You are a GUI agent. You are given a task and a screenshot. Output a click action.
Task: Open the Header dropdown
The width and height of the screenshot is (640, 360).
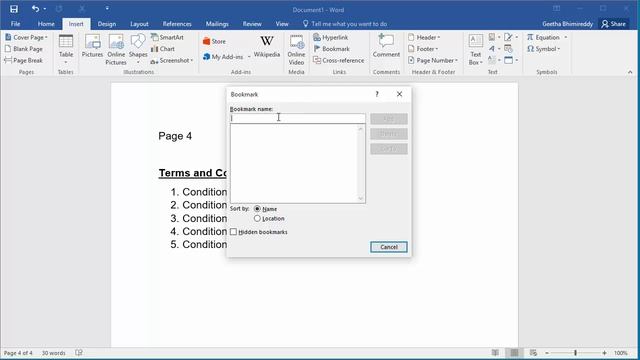coord(424,37)
